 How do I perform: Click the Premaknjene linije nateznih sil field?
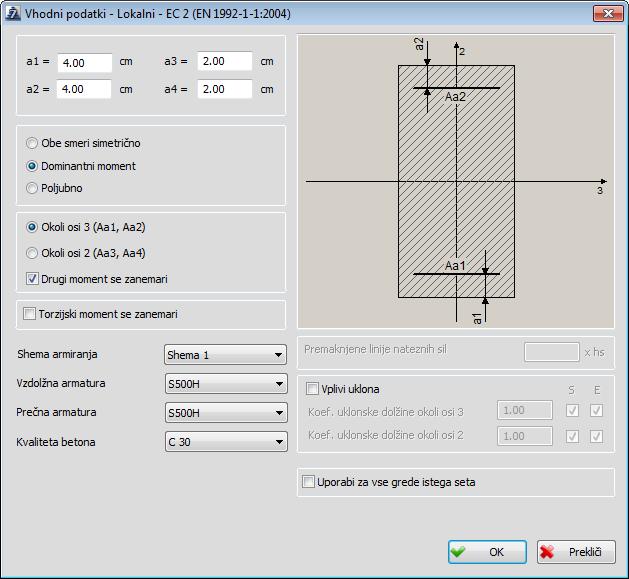(x=552, y=352)
